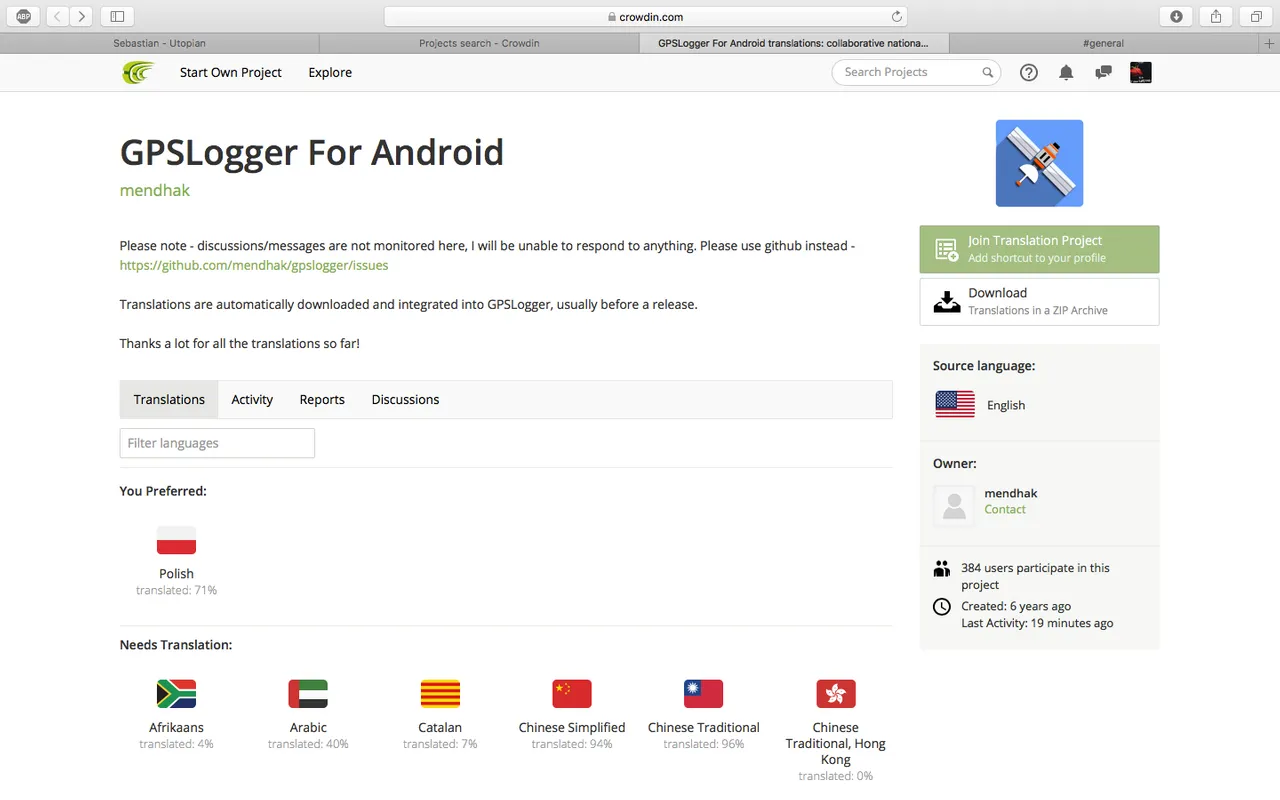This screenshot has height=800, width=1280.
Task: Switch to Sebastian - Utopian browser tab
Action: click(x=160, y=43)
